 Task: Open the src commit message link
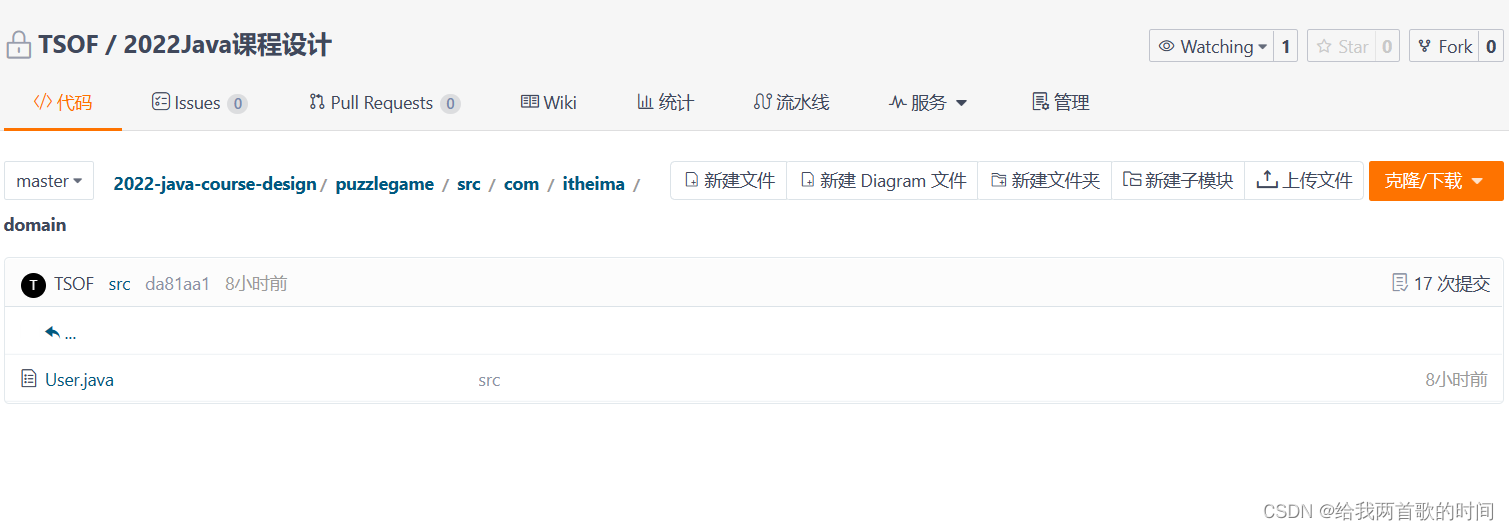click(120, 284)
